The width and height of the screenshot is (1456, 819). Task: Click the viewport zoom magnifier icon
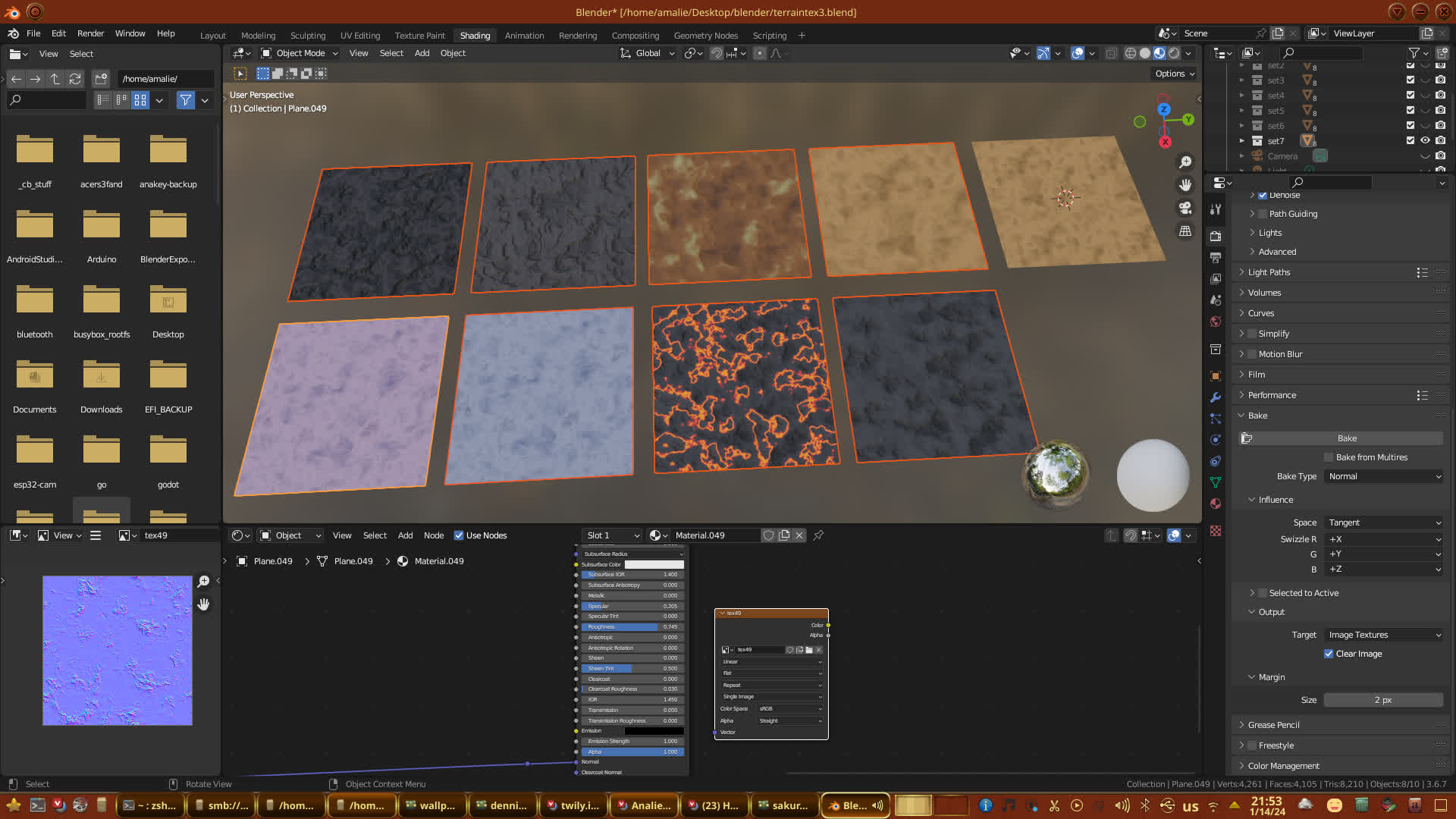click(1185, 162)
